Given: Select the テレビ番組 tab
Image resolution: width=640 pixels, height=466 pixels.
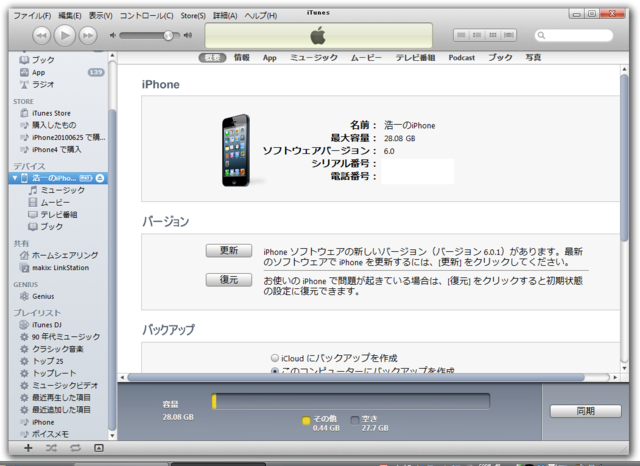Looking at the screenshot, I should [415, 58].
